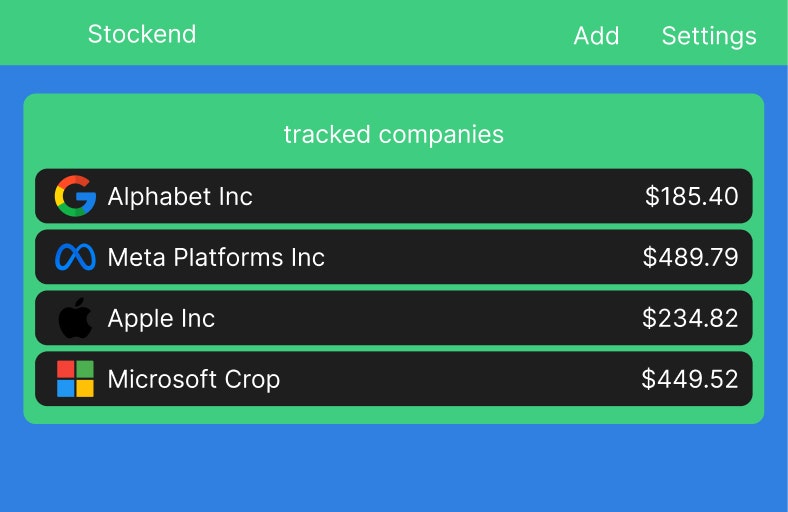Select the Meta Platforms Inc name
Viewport: 788px width, 512px height.
pyautogui.click(x=216, y=257)
